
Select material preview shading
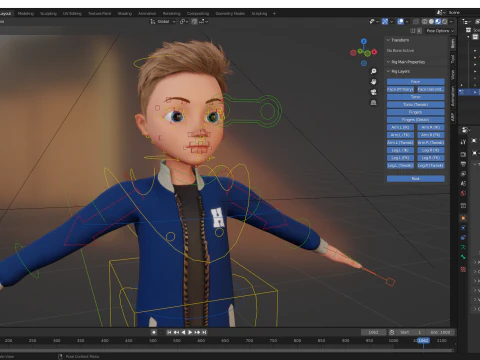438,22
